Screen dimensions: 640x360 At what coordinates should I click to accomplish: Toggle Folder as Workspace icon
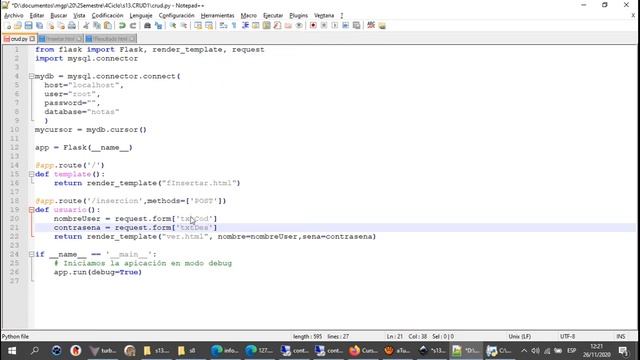288,26
